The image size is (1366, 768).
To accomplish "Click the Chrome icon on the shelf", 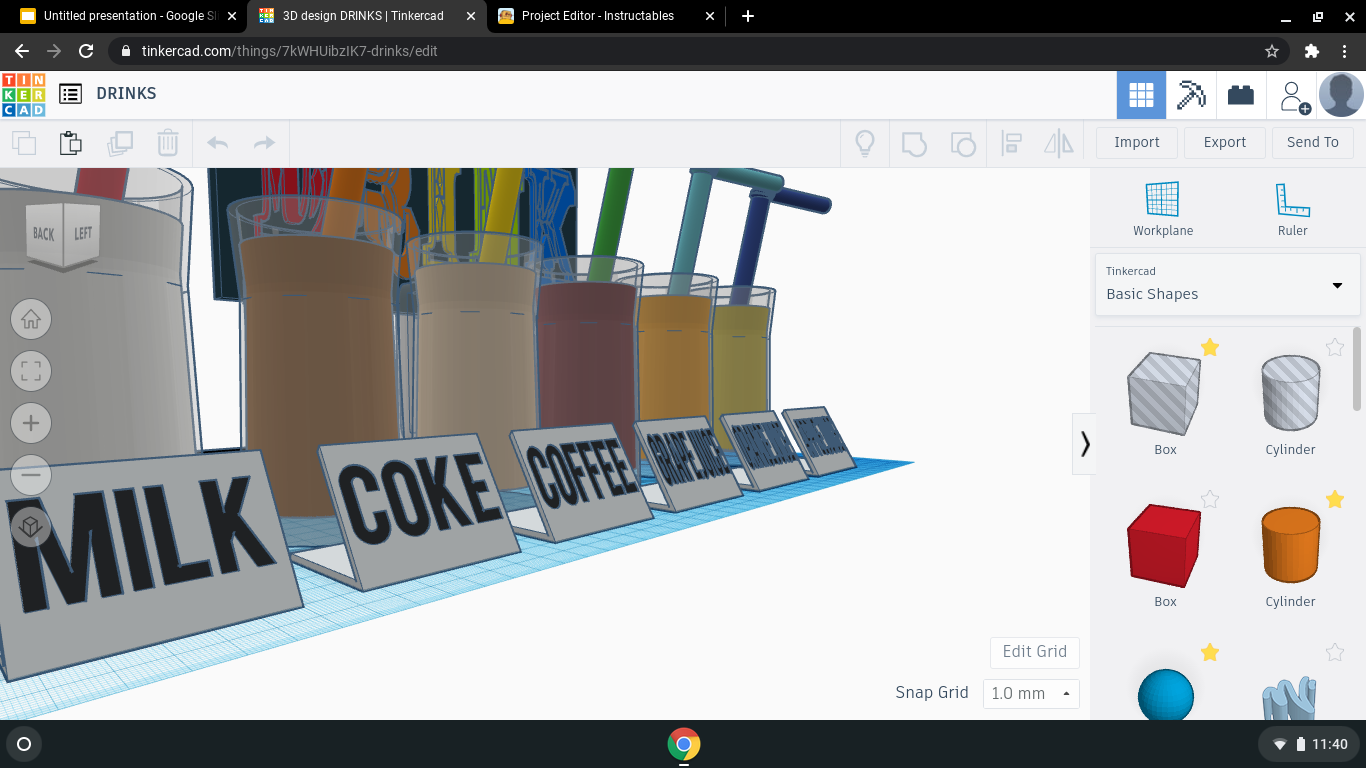I will 684,744.
